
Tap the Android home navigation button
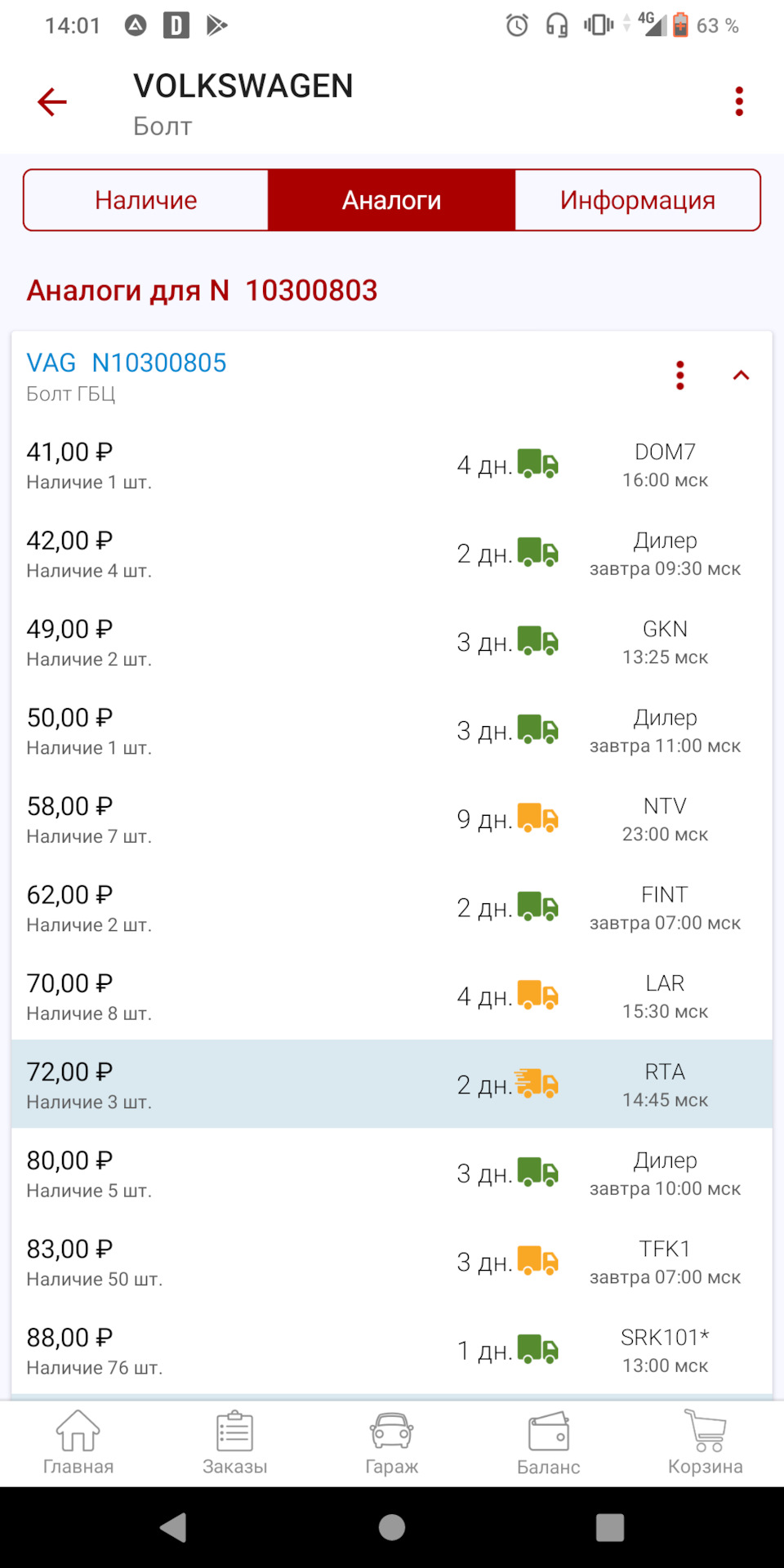[392, 1527]
